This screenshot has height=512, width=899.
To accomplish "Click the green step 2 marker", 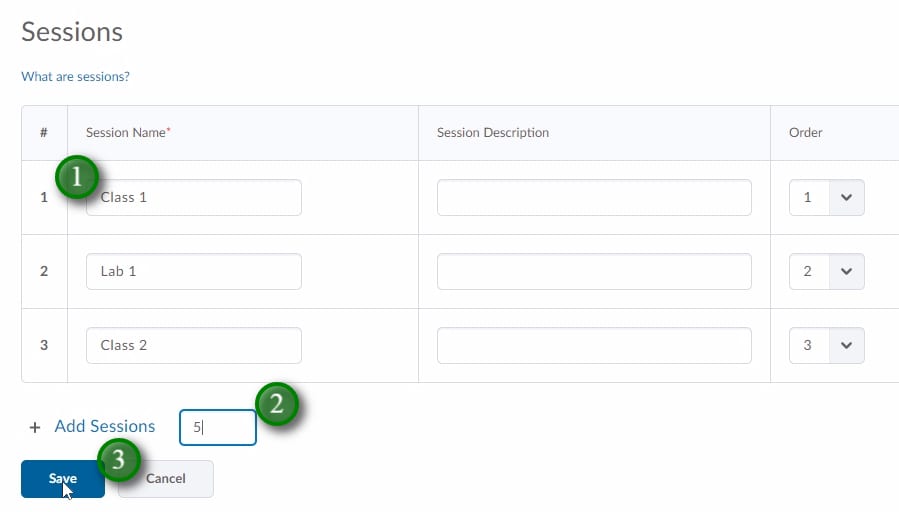I will click(278, 404).
